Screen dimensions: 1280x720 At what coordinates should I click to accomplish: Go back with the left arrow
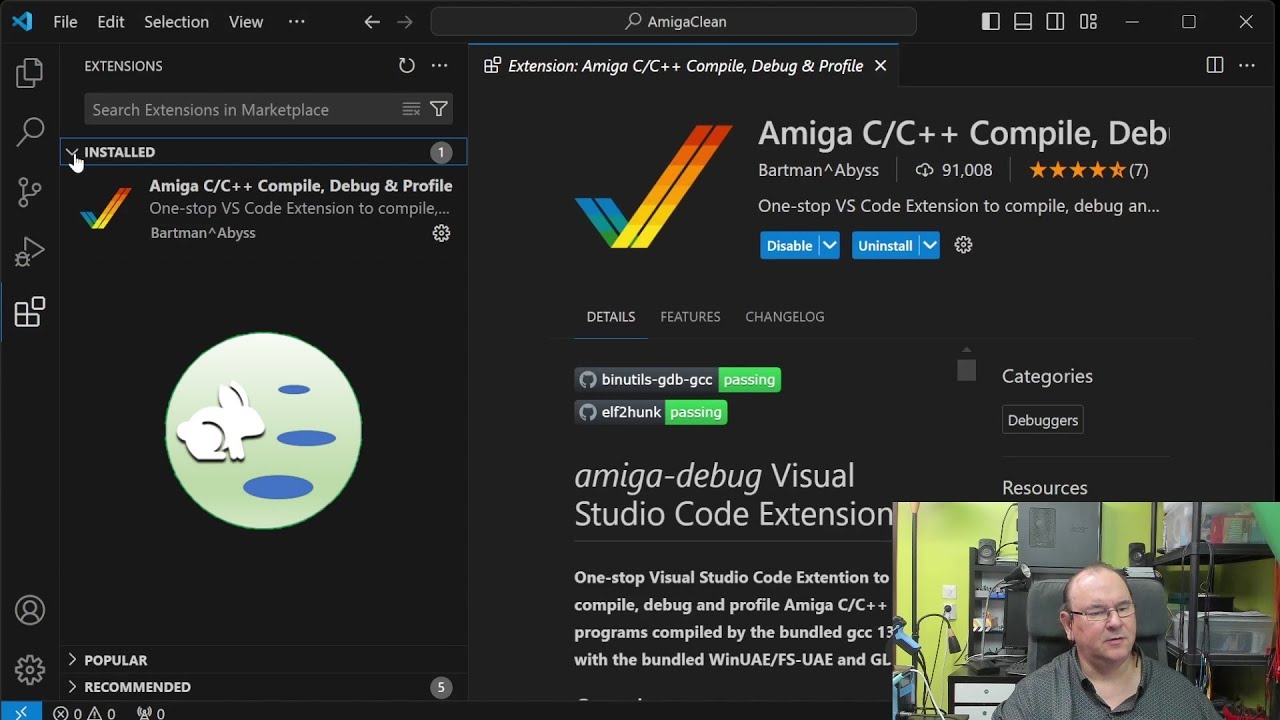372,22
